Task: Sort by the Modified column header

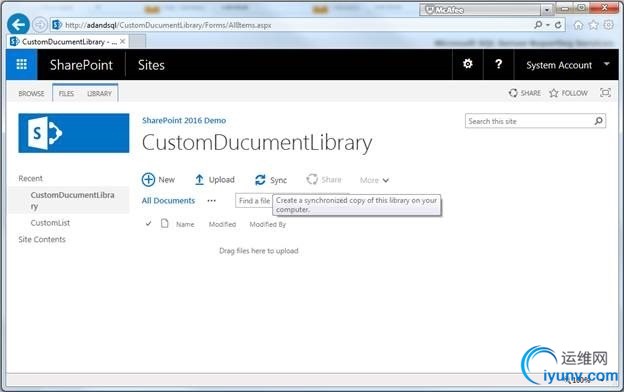Action: pyautogui.click(x=222, y=224)
